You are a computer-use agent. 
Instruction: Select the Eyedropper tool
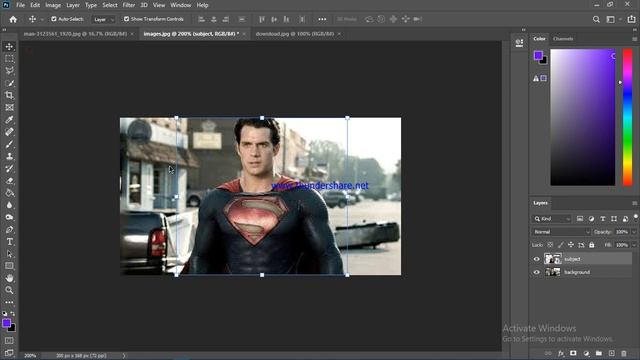coord(9,120)
